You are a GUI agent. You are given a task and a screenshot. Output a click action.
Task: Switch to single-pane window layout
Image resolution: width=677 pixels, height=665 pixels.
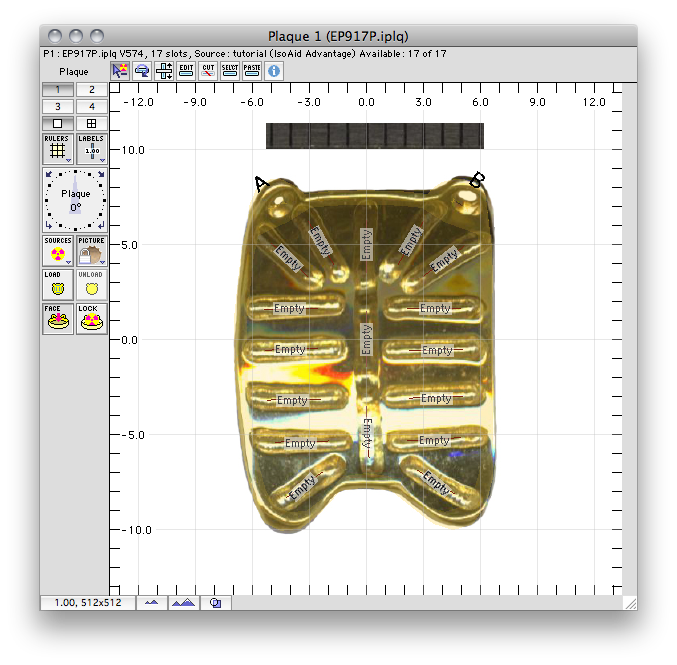58,124
